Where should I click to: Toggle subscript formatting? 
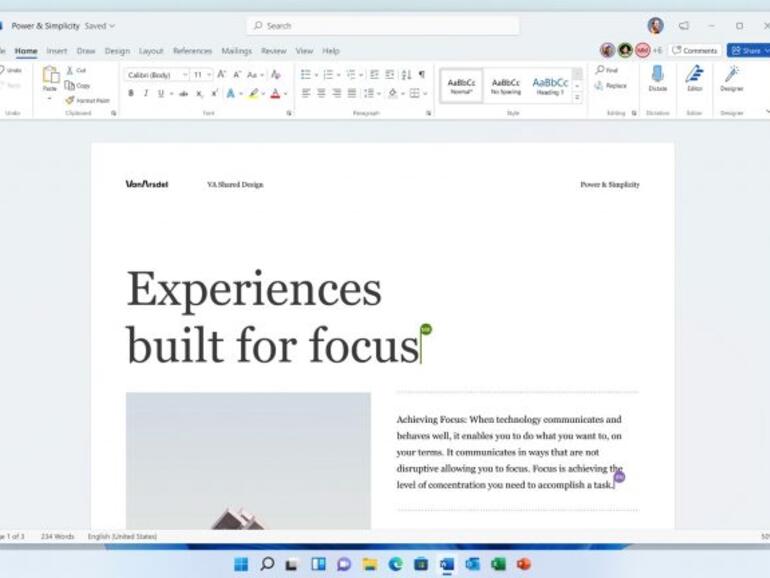coord(199,93)
